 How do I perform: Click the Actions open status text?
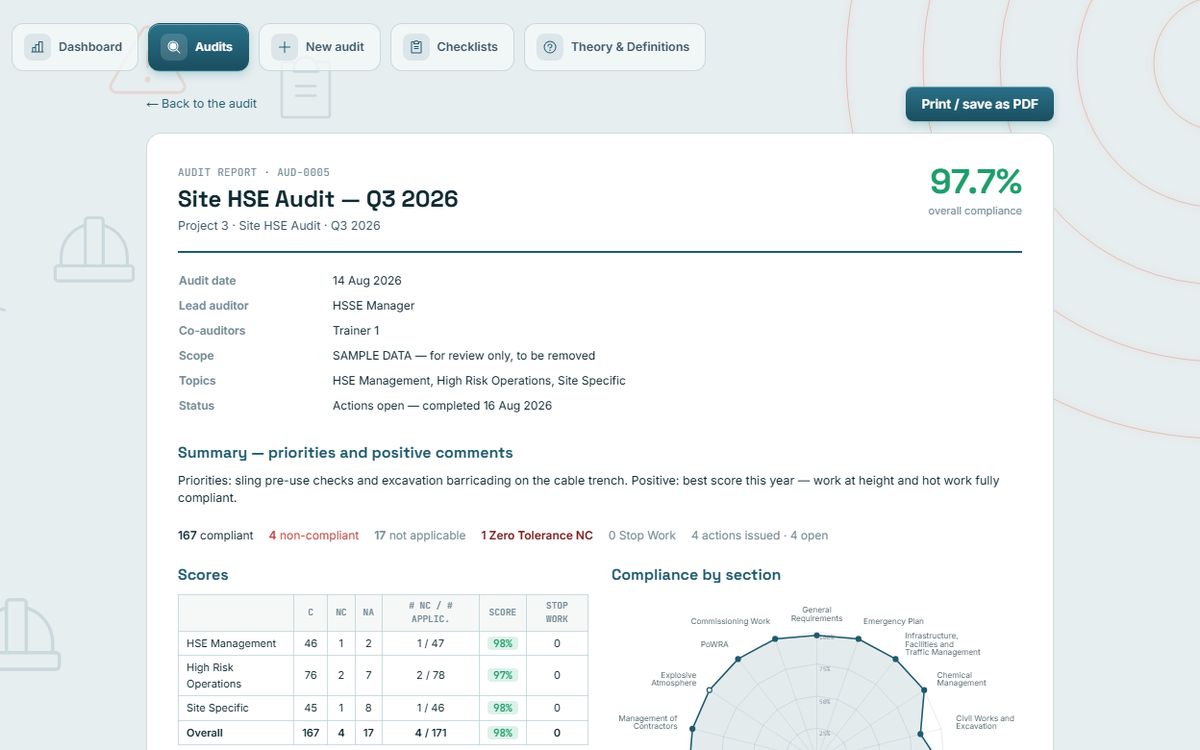point(442,406)
